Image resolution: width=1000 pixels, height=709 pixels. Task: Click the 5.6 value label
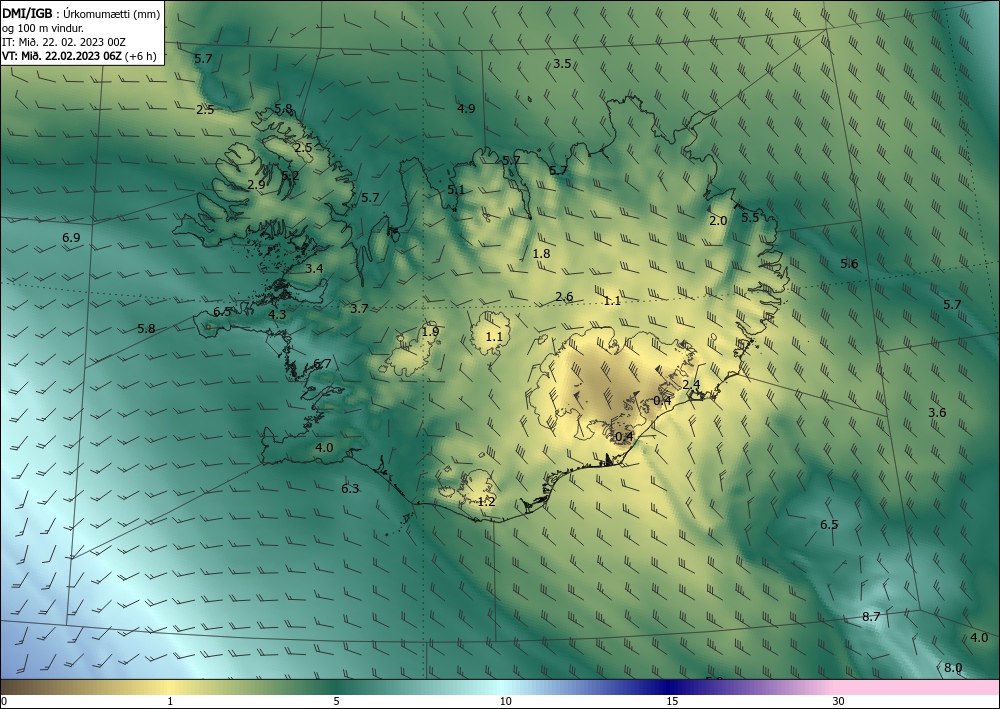coord(849,264)
